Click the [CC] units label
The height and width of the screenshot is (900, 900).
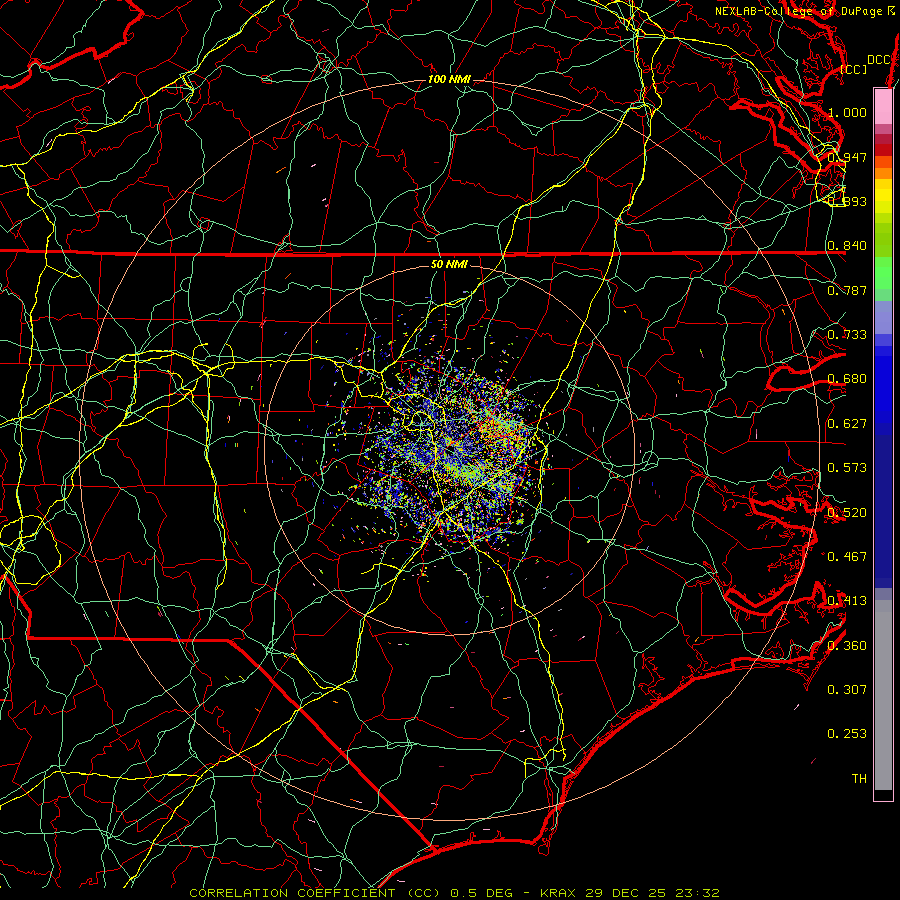pyautogui.click(x=853, y=69)
